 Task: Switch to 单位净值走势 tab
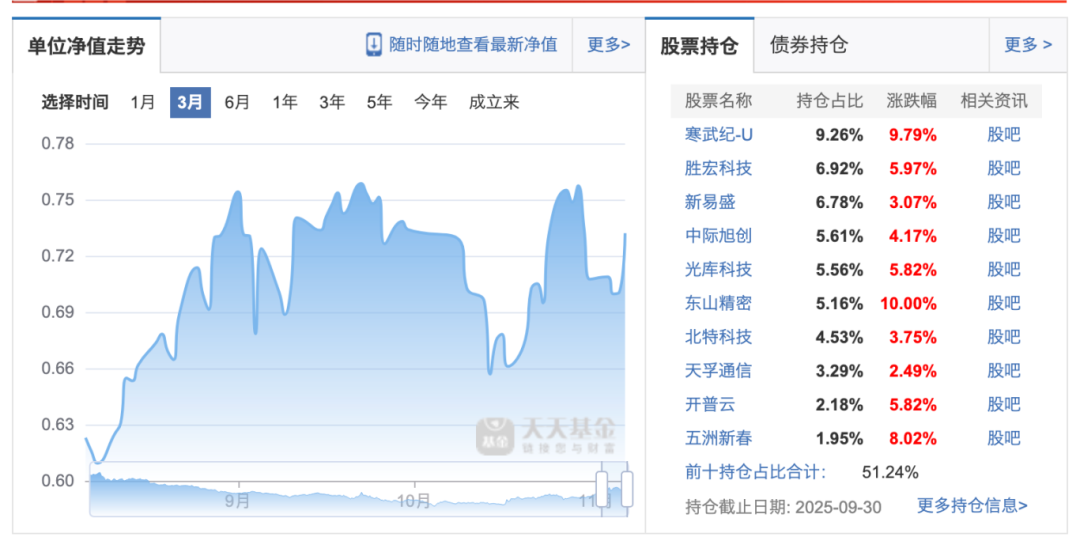pyautogui.click(x=87, y=46)
